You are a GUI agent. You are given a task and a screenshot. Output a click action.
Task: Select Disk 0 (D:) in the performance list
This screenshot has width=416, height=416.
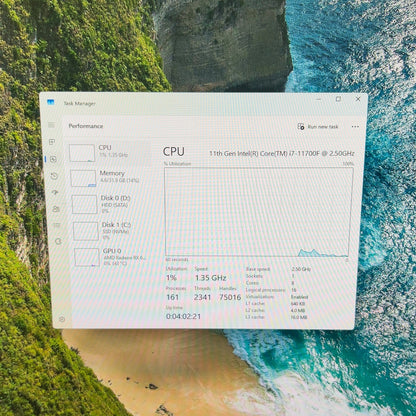[x=111, y=204]
